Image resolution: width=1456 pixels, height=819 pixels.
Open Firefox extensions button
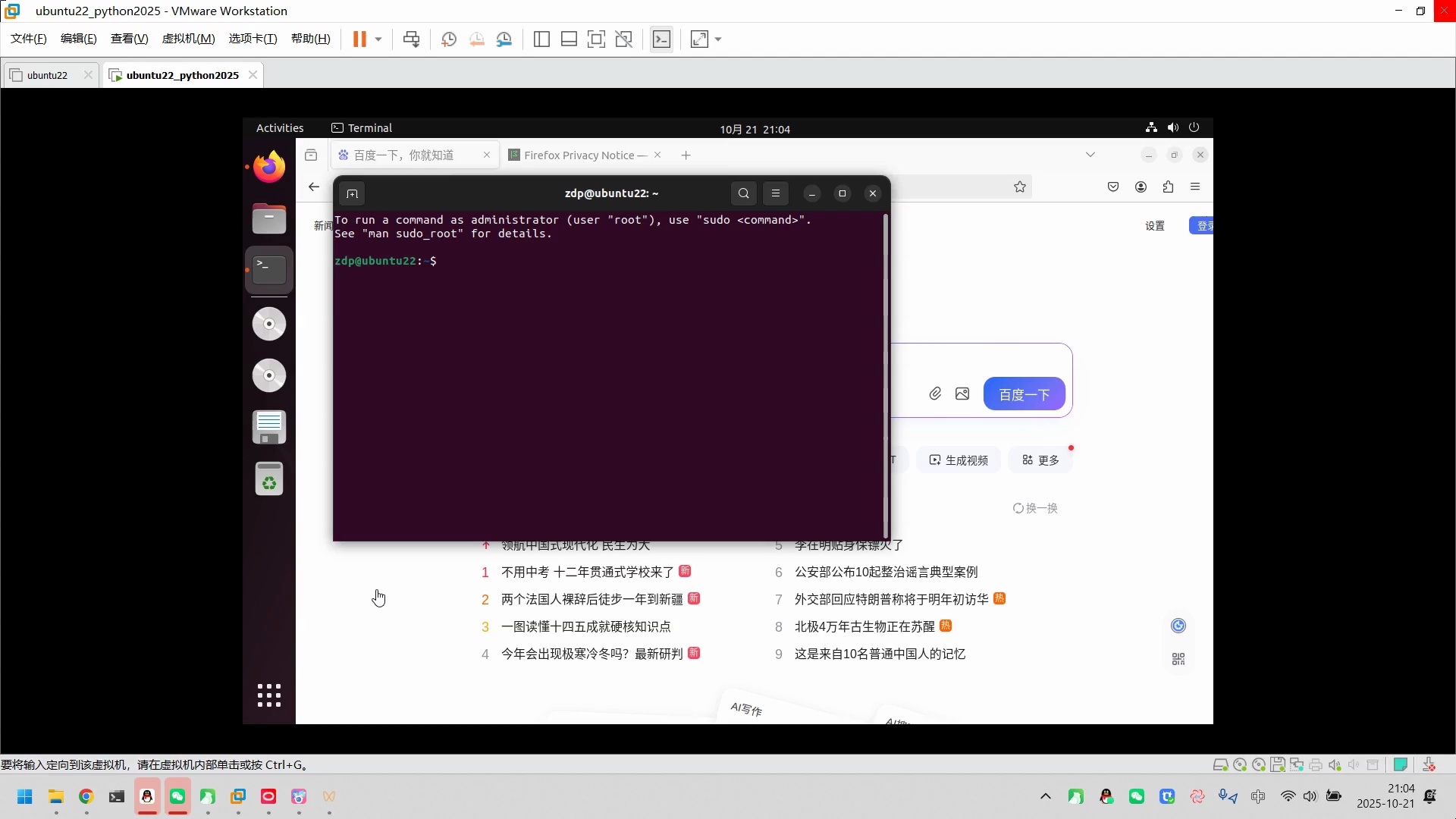tap(1168, 187)
